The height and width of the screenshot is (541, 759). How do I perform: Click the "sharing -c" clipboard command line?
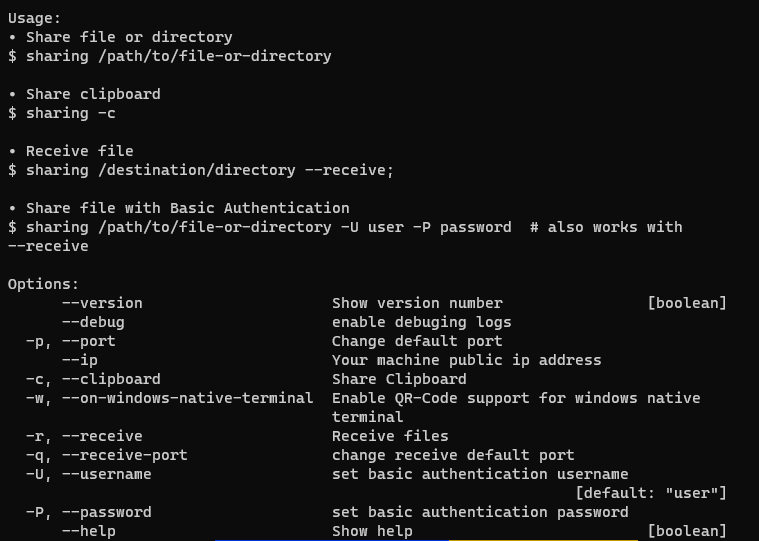tap(71, 113)
